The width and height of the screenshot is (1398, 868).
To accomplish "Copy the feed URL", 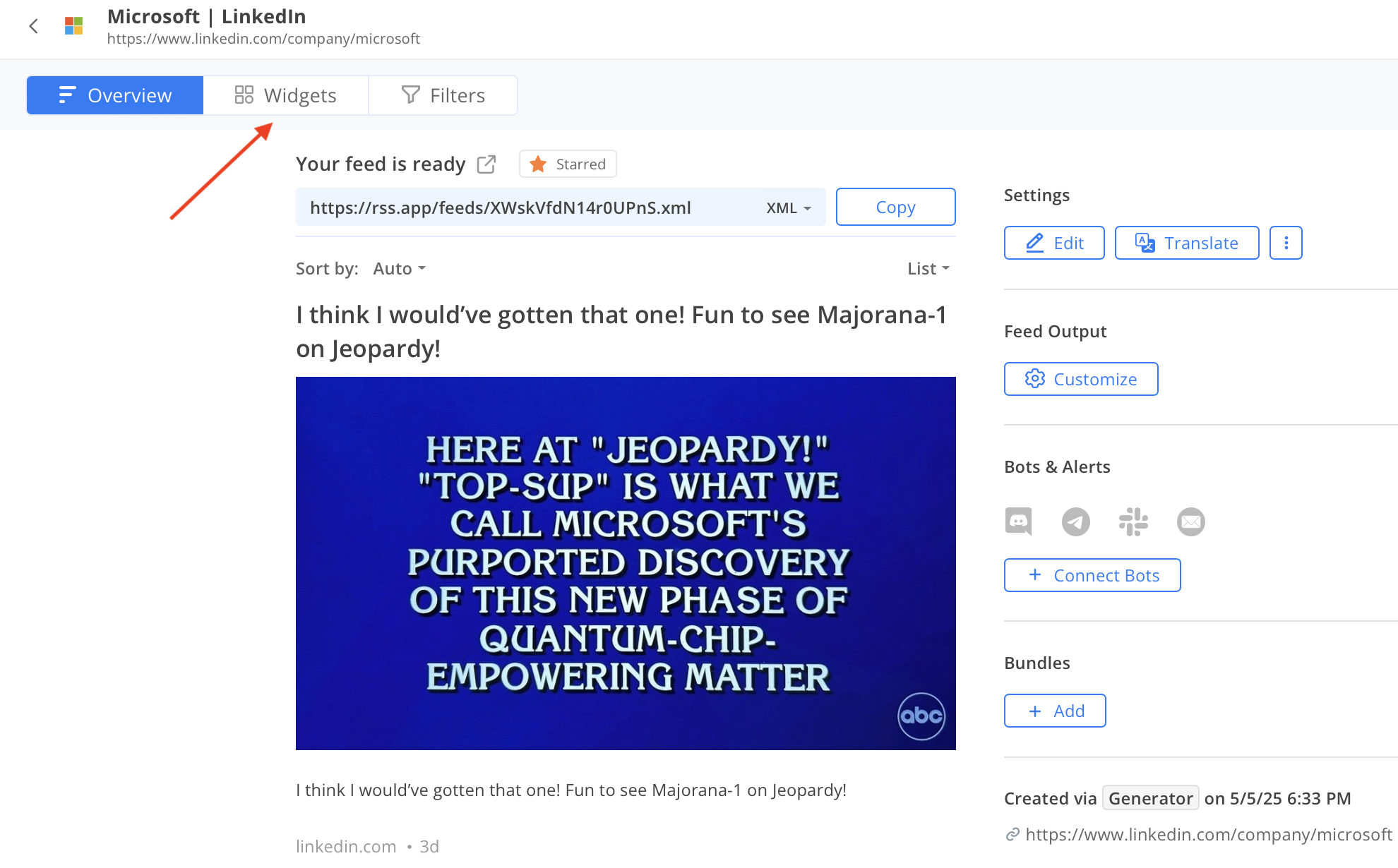I will pyautogui.click(x=895, y=207).
